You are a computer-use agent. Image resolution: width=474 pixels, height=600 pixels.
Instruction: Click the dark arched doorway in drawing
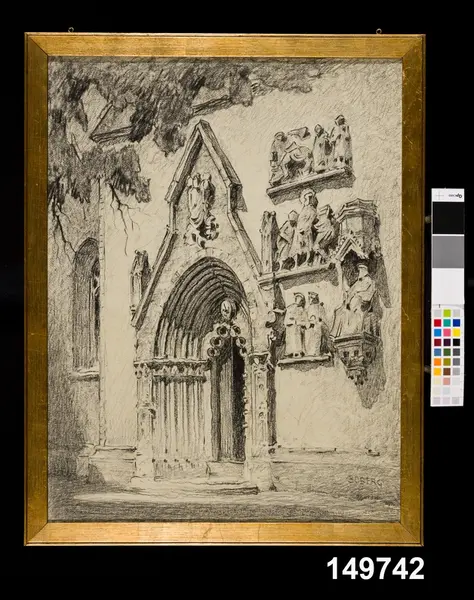(227, 398)
